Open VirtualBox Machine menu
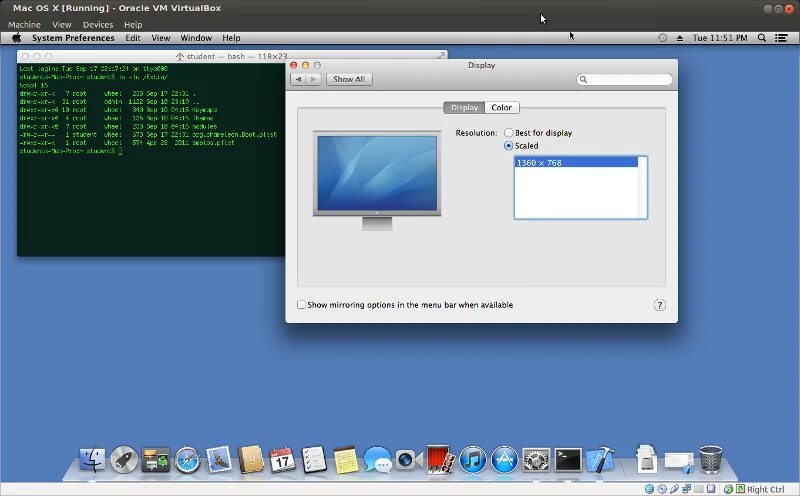Screen dimensions: 800x496 tap(24, 24)
